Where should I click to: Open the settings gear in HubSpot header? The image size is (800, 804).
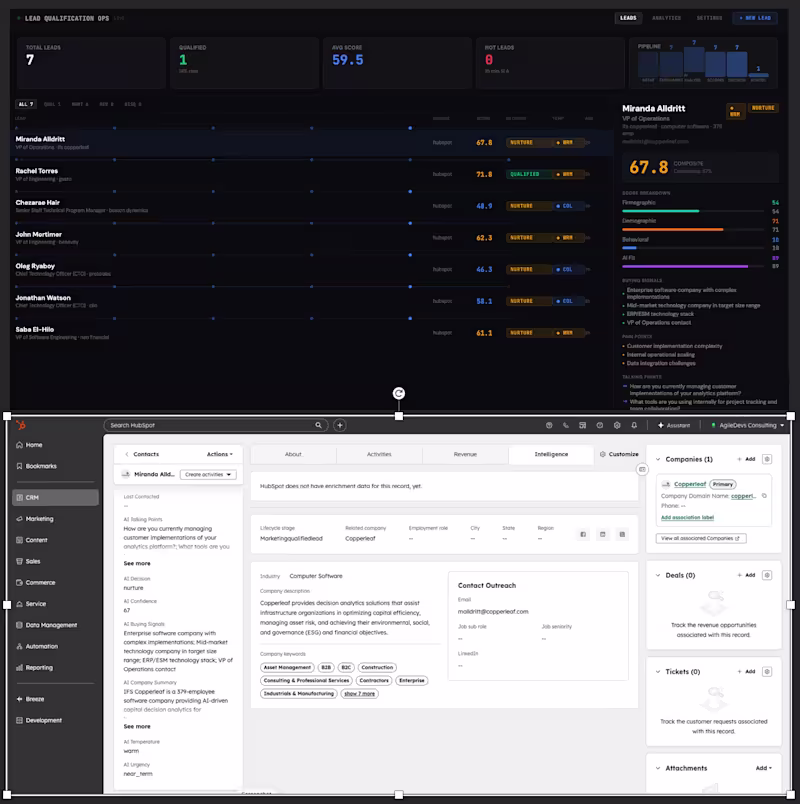617,425
